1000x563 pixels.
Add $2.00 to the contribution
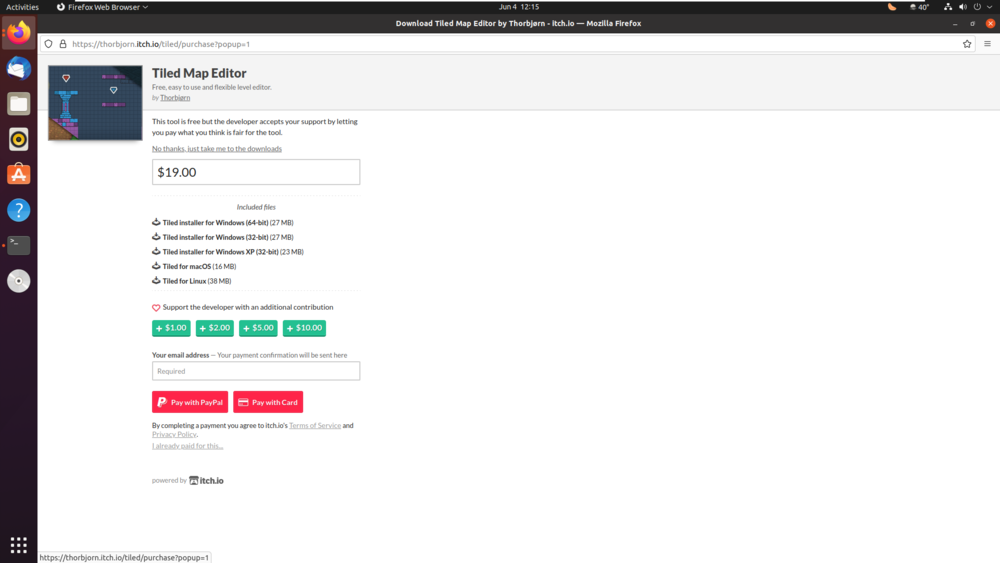(215, 328)
